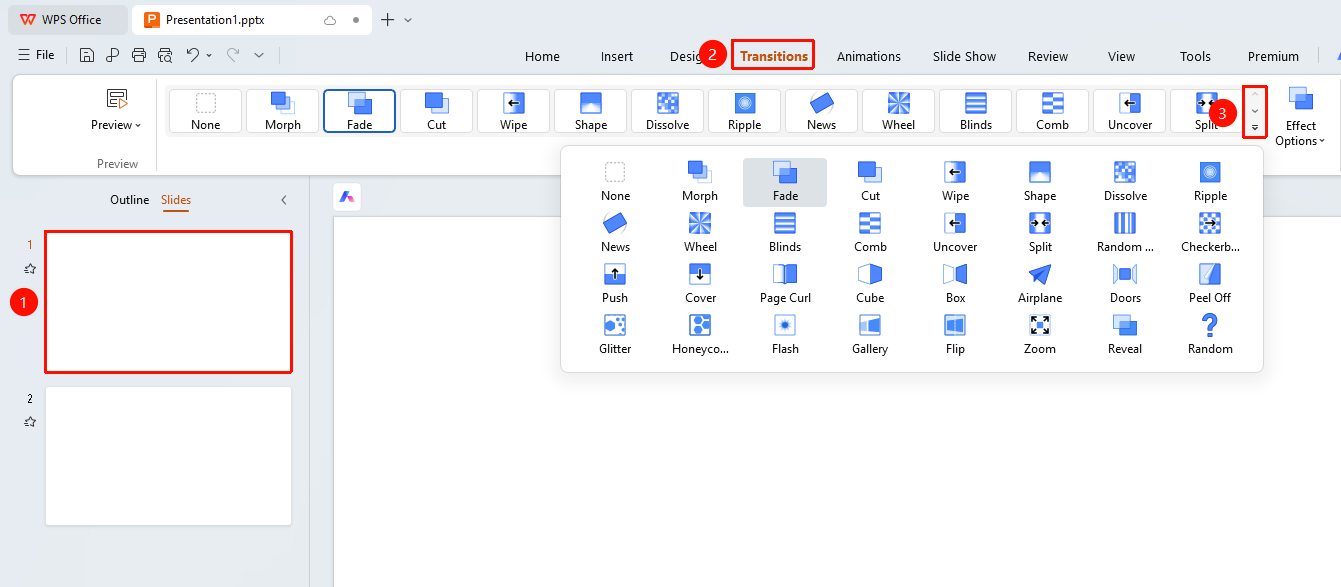Select the Glitter transition
This screenshot has height=587, width=1341.
coord(615,334)
